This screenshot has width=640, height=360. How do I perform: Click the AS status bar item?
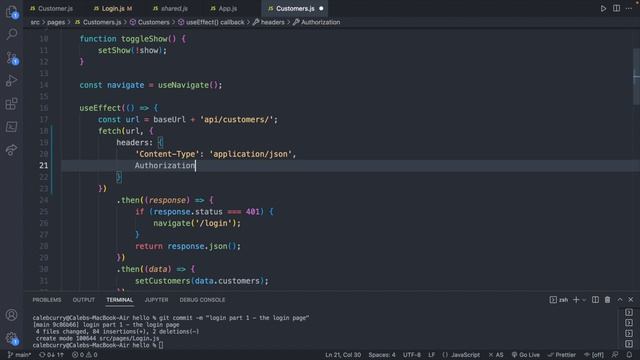pos(496,355)
